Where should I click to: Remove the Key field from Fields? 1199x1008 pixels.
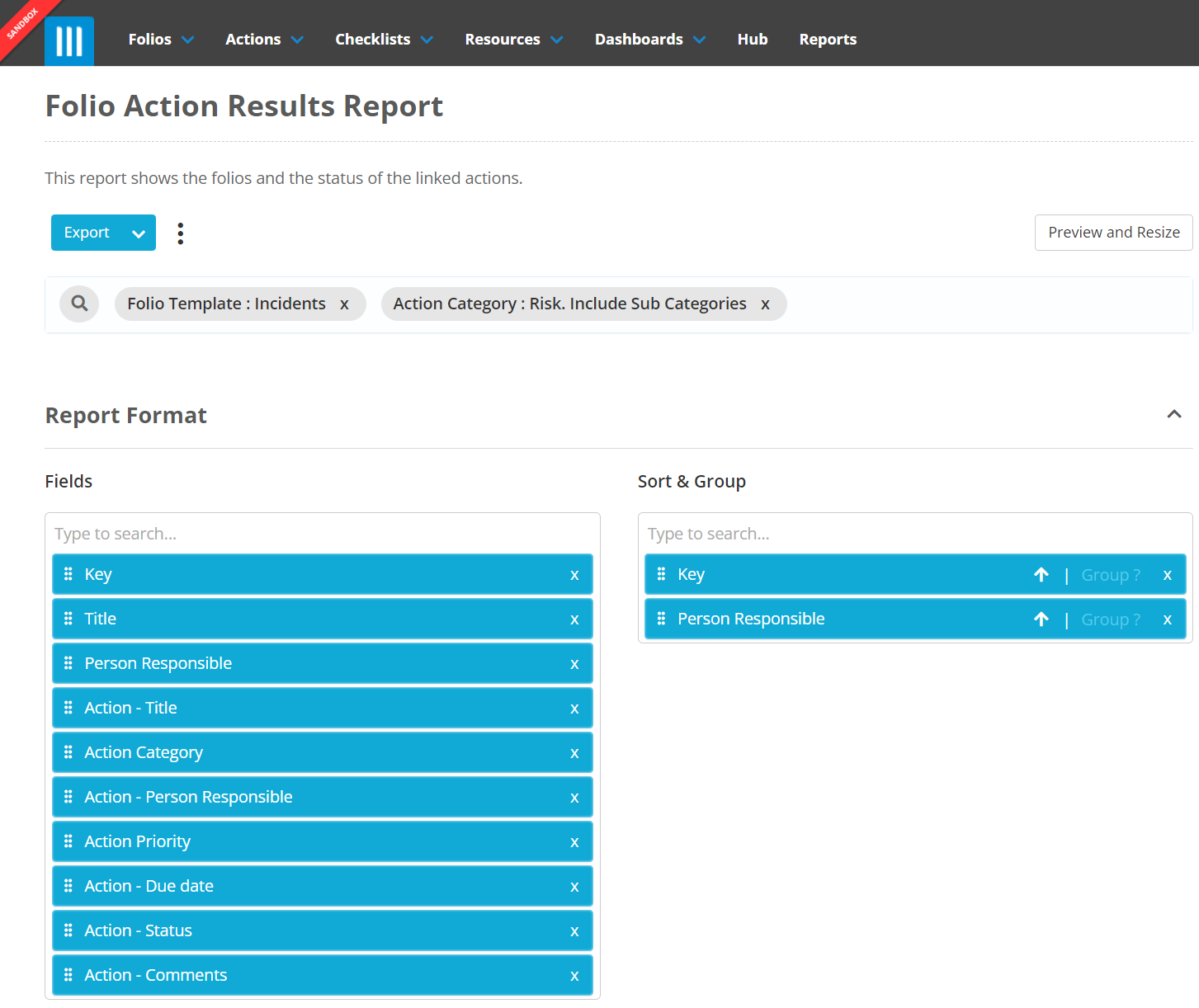point(574,575)
